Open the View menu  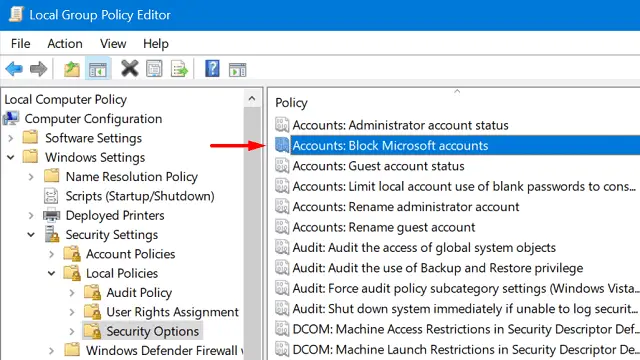[113, 44]
